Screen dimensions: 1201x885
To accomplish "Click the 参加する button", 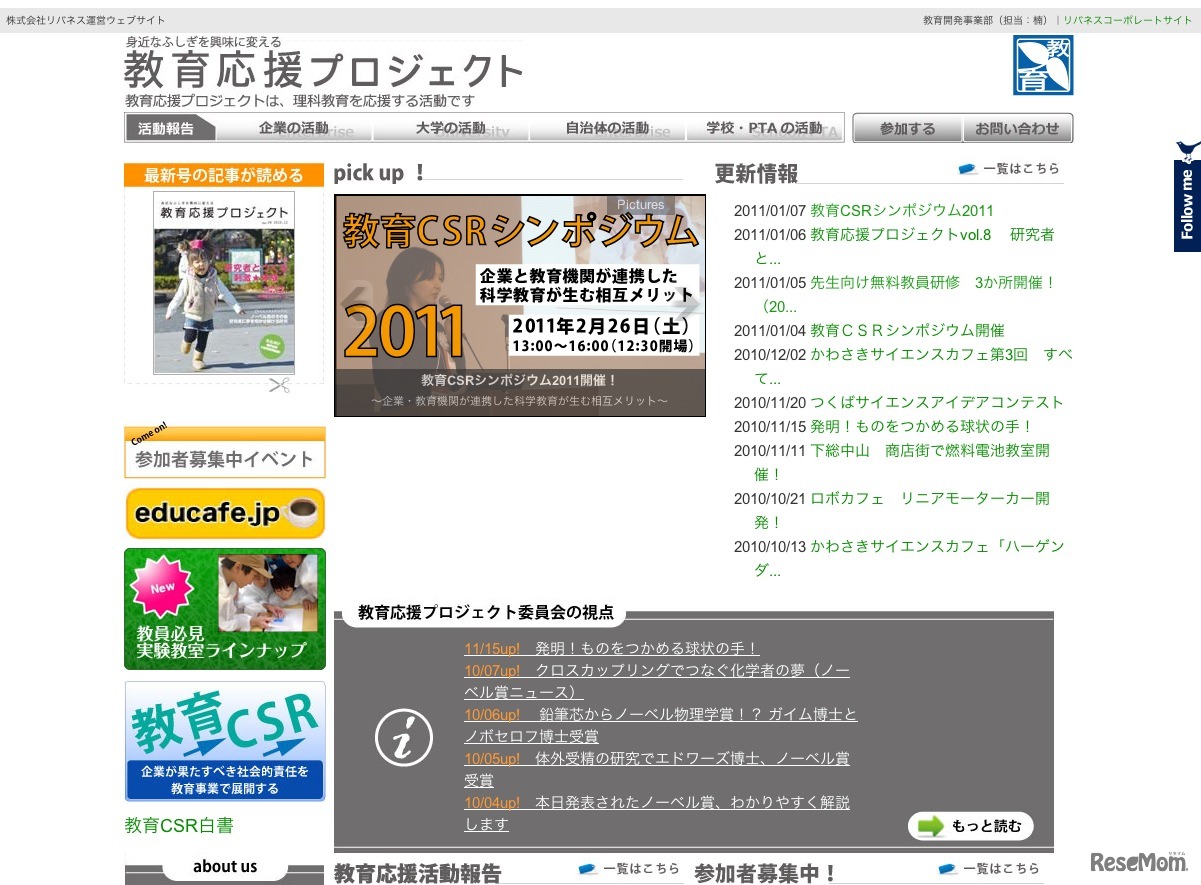I will point(905,128).
